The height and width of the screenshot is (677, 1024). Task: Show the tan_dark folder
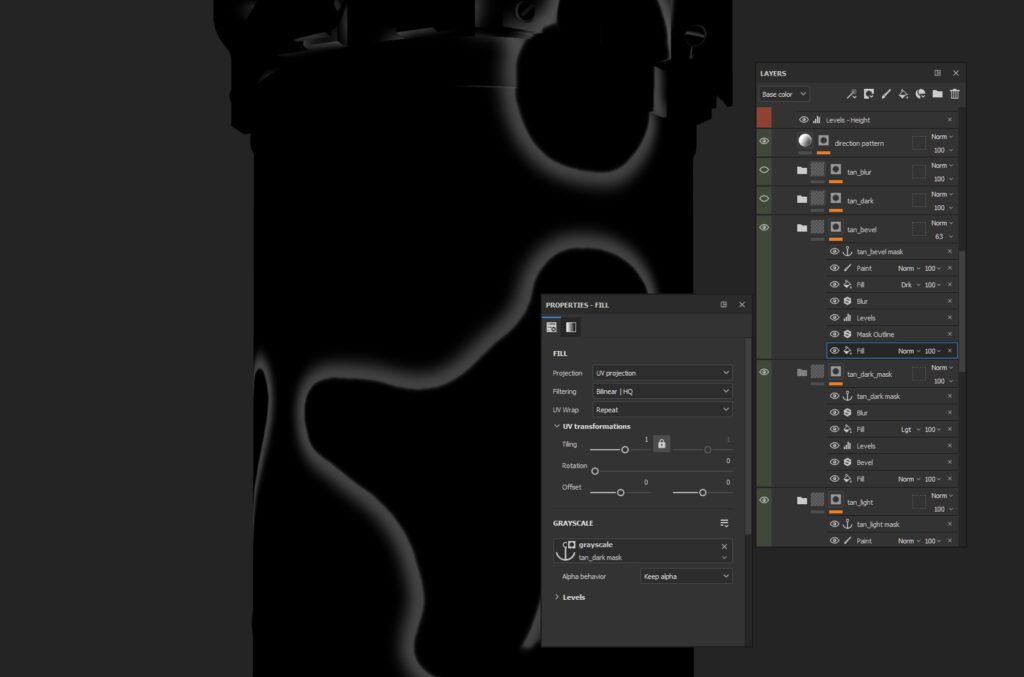(x=764, y=198)
